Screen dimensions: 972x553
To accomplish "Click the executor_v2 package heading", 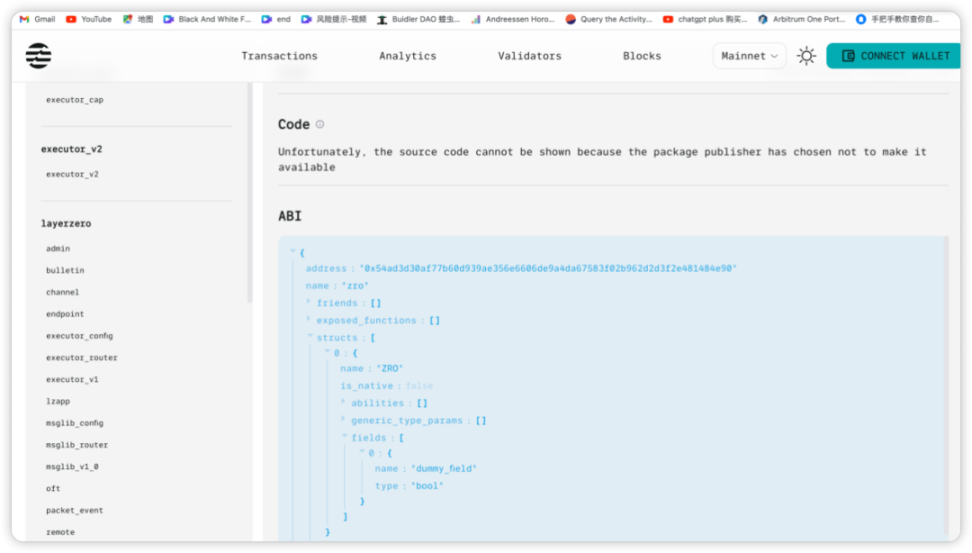I will [x=71, y=149].
